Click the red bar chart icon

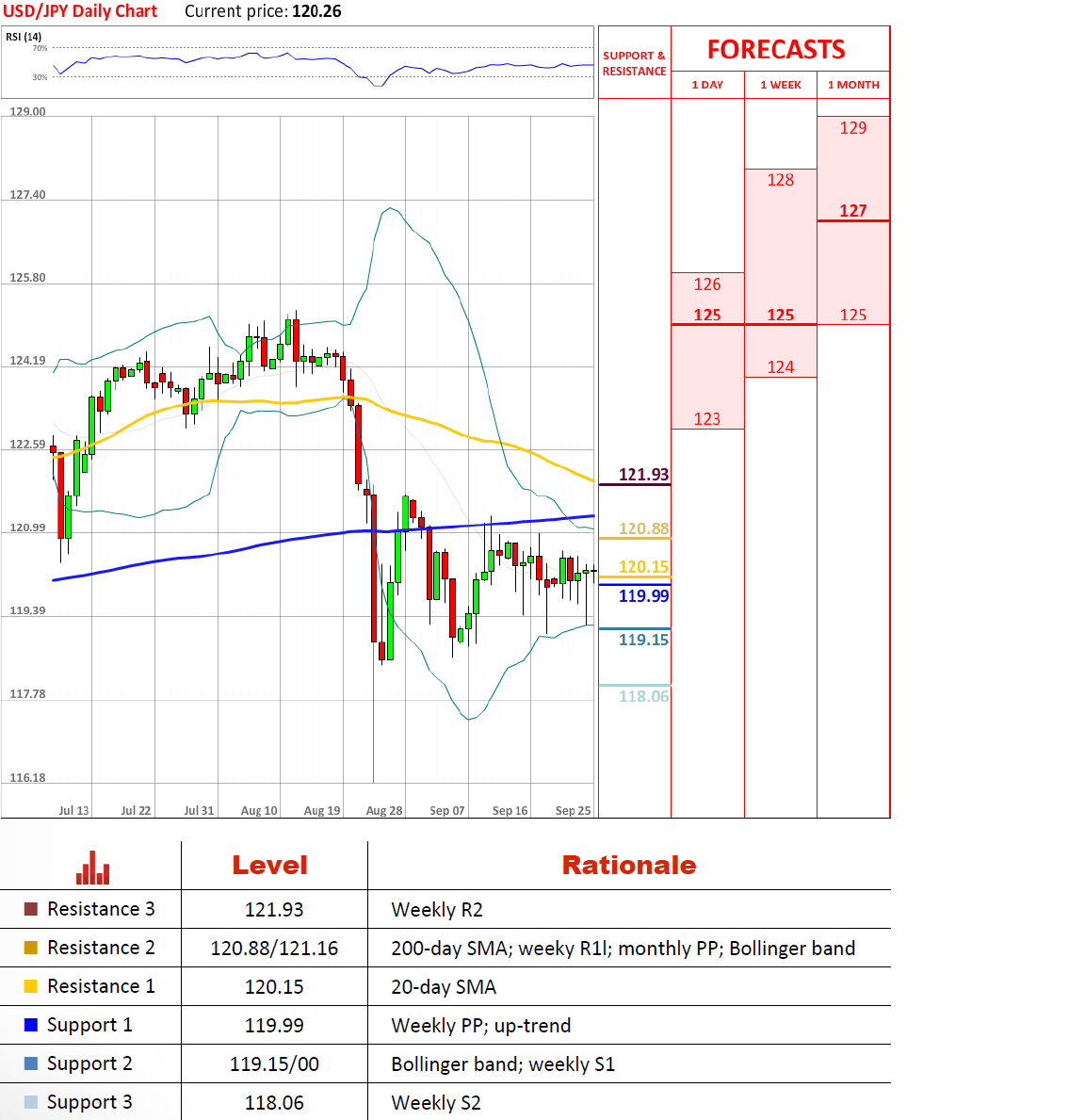(x=93, y=868)
